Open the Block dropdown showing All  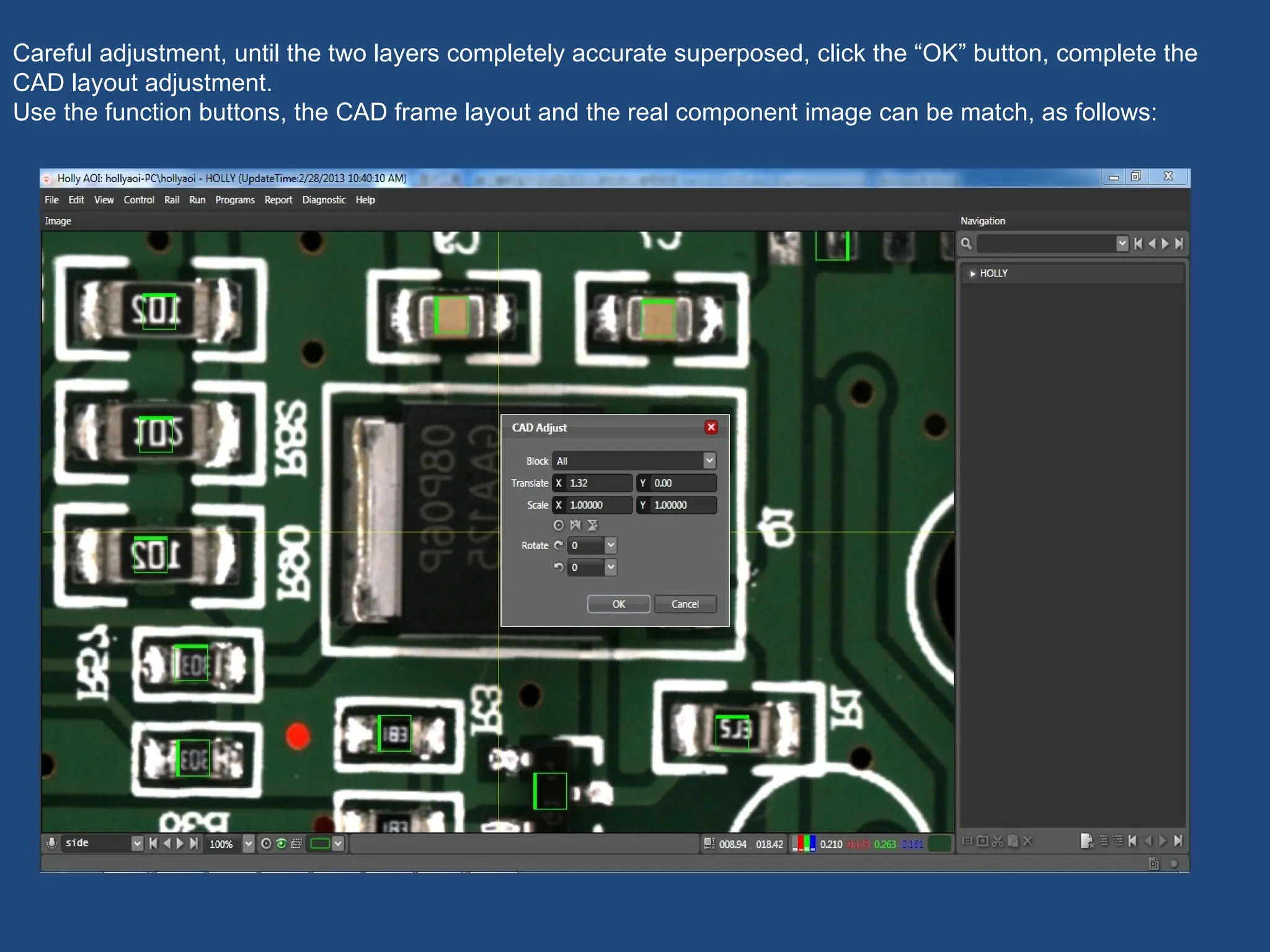(x=709, y=461)
